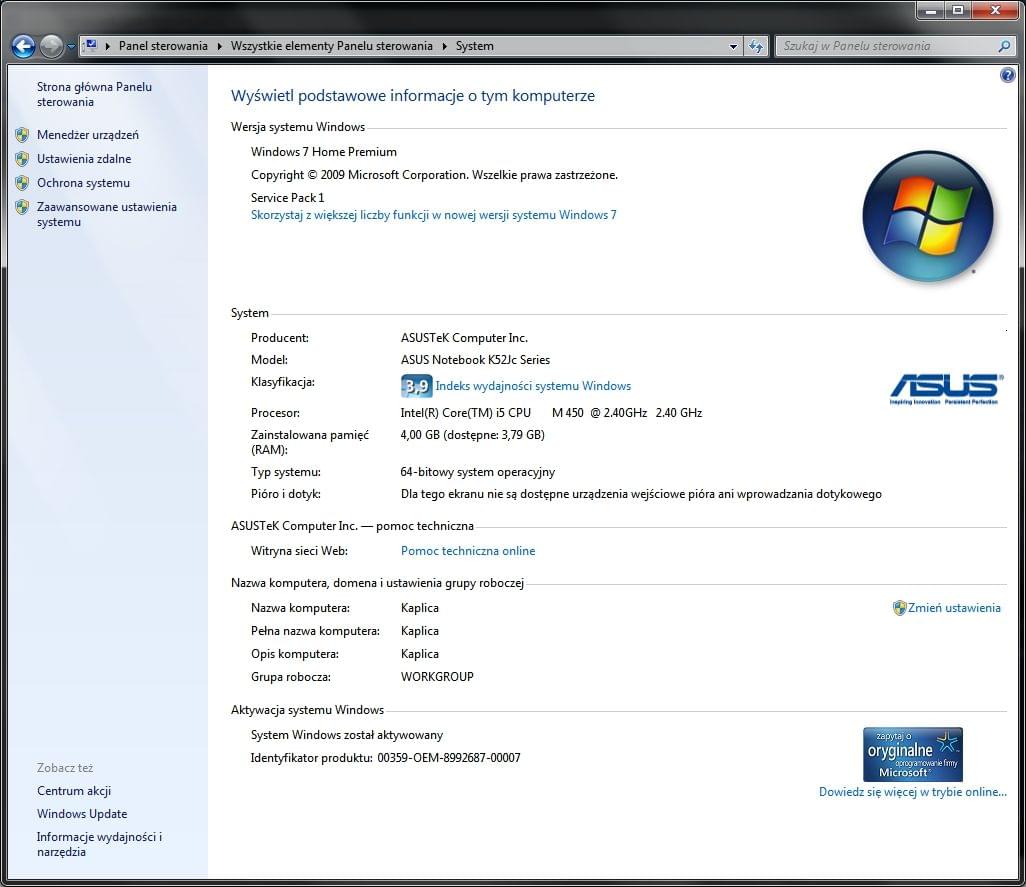Image resolution: width=1026 pixels, height=887 pixels.
Task: Click 'Windows 7 Home Premium' text
Action: click(324, 152)
